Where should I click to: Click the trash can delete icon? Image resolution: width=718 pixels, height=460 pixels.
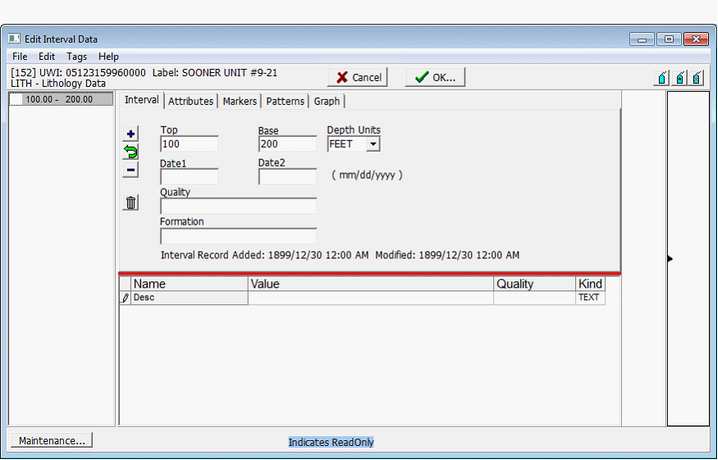click(131, 203)
